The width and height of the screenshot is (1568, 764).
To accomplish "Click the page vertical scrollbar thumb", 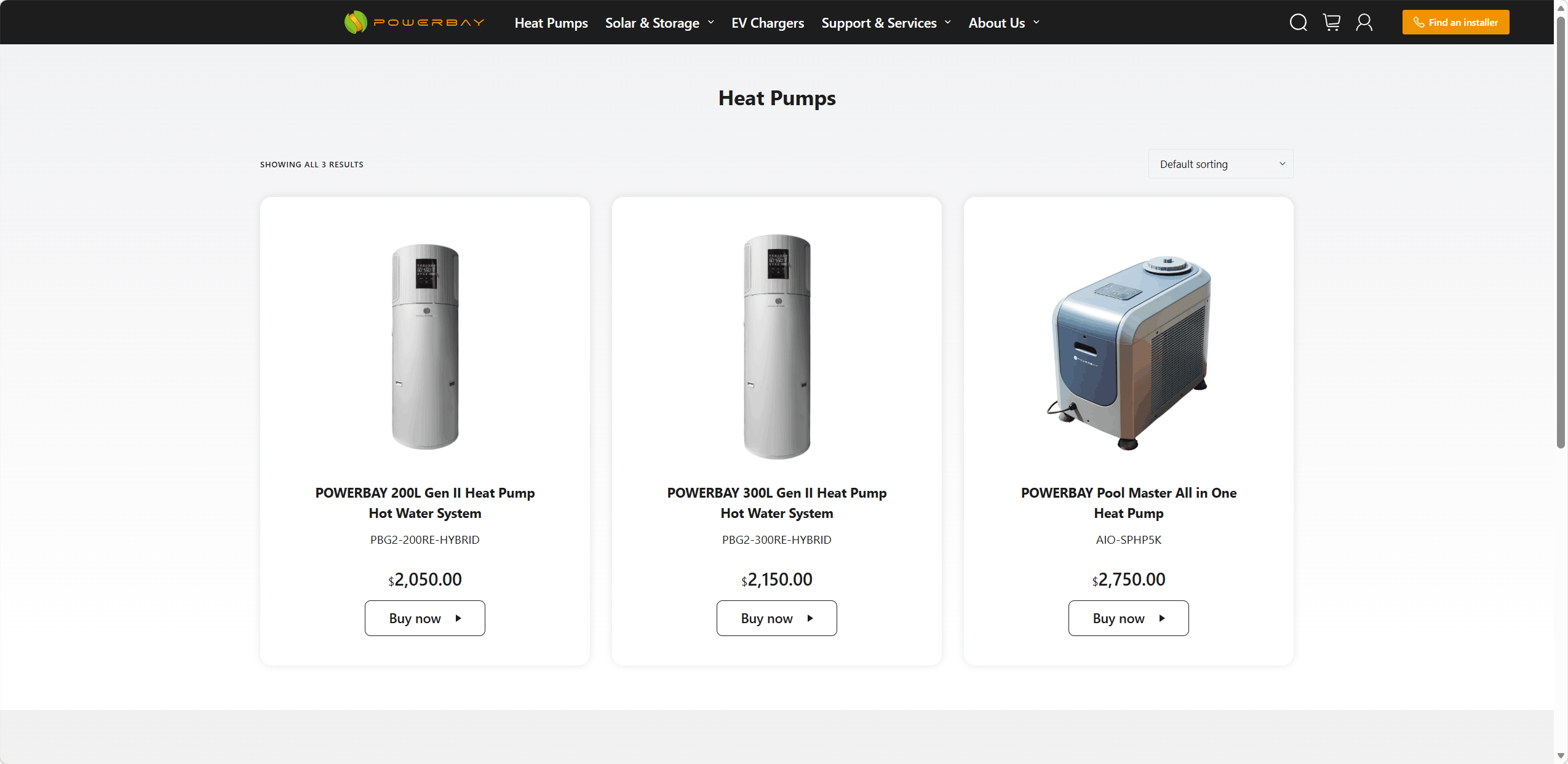I will pos(1561,234).
